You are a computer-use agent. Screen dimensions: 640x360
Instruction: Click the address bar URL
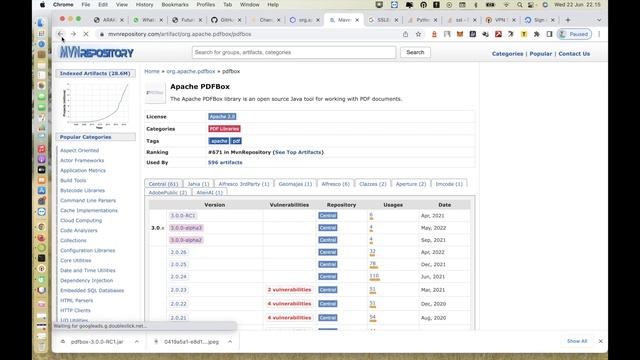tap(180, 34)
